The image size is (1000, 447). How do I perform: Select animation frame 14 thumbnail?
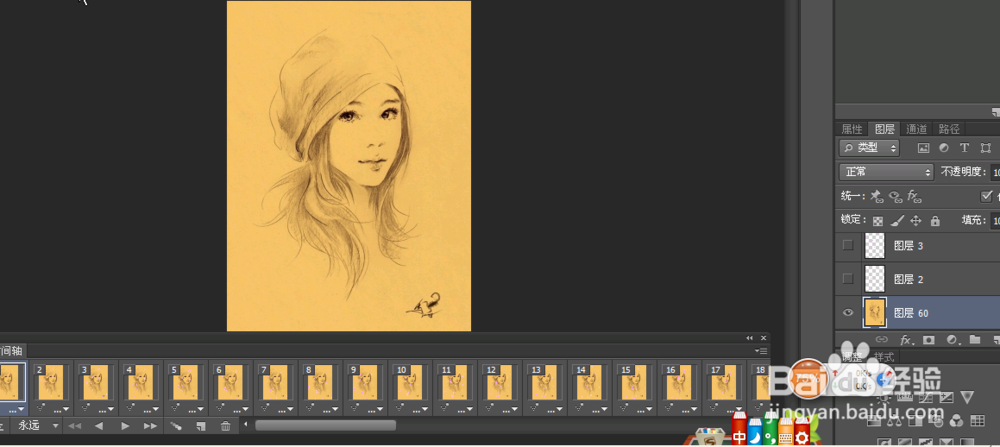pyautogui.click(x=590, y=383)
